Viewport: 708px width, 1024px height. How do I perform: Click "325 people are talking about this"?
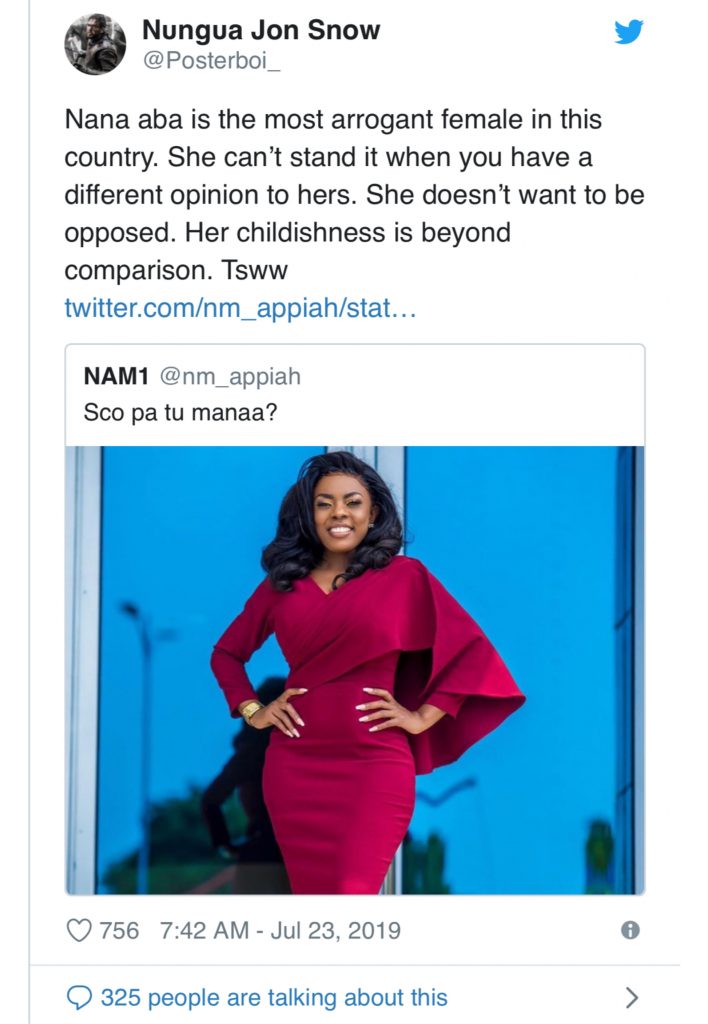(274, 997)
